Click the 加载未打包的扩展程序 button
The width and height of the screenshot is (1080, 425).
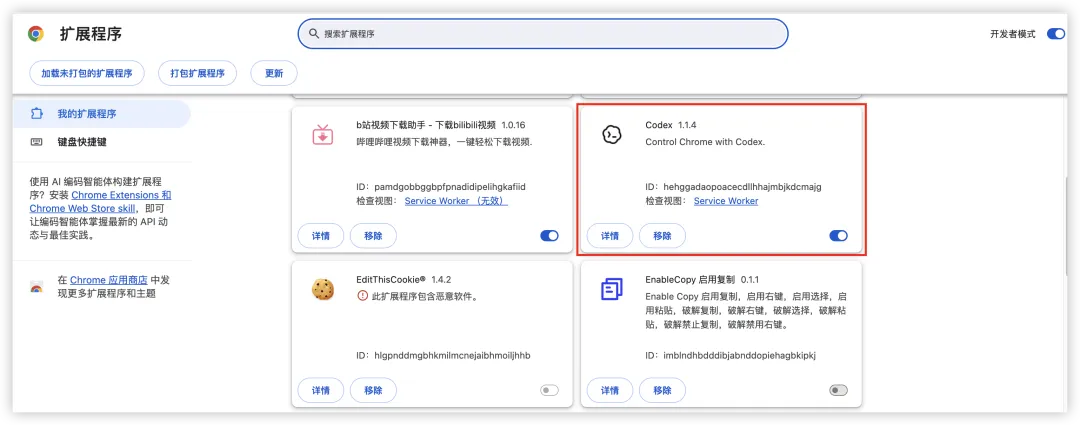pyautogui.click(x=87, y=73)
